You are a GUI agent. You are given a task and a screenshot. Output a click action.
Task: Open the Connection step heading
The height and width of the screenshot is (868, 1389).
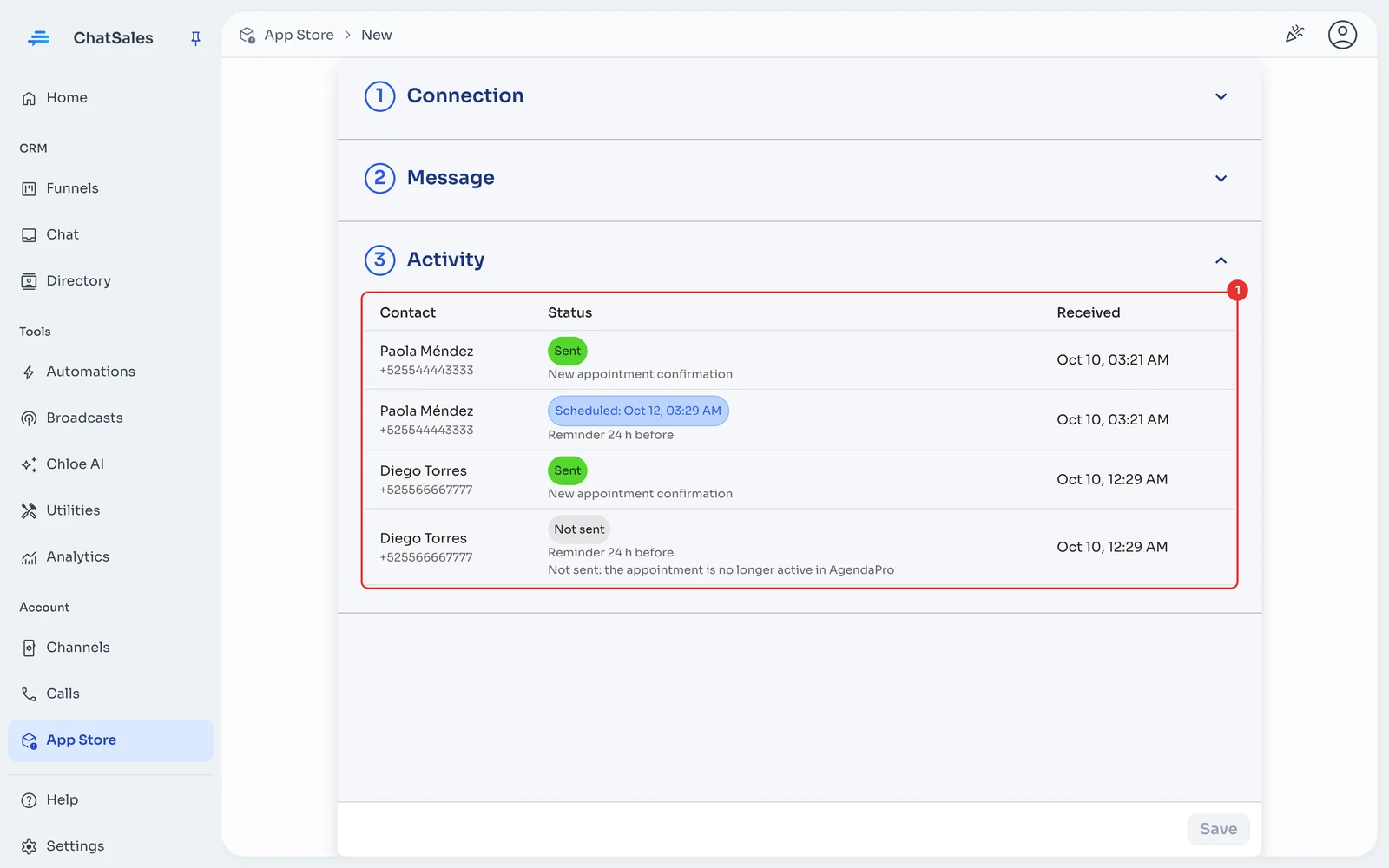click(465, 95)
